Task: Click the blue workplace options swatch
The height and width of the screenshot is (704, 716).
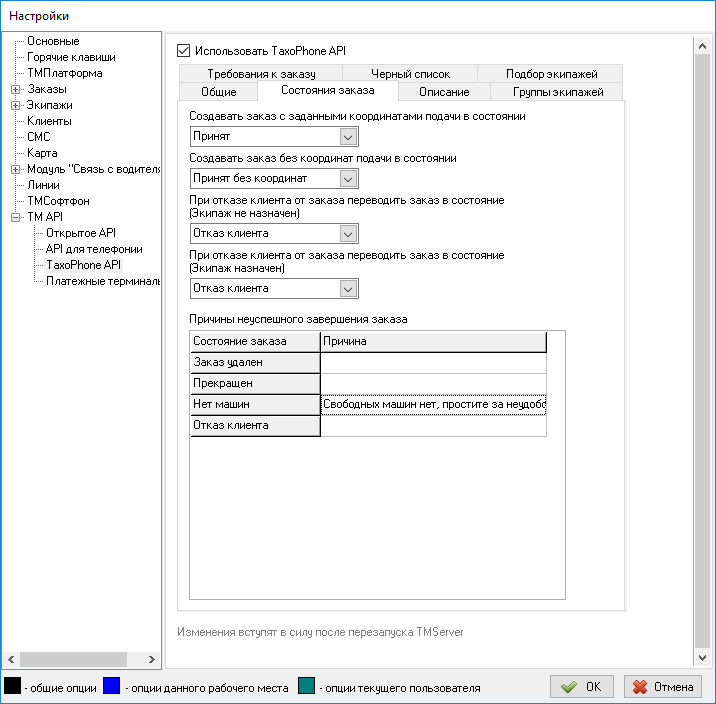Action: point(112,687)
